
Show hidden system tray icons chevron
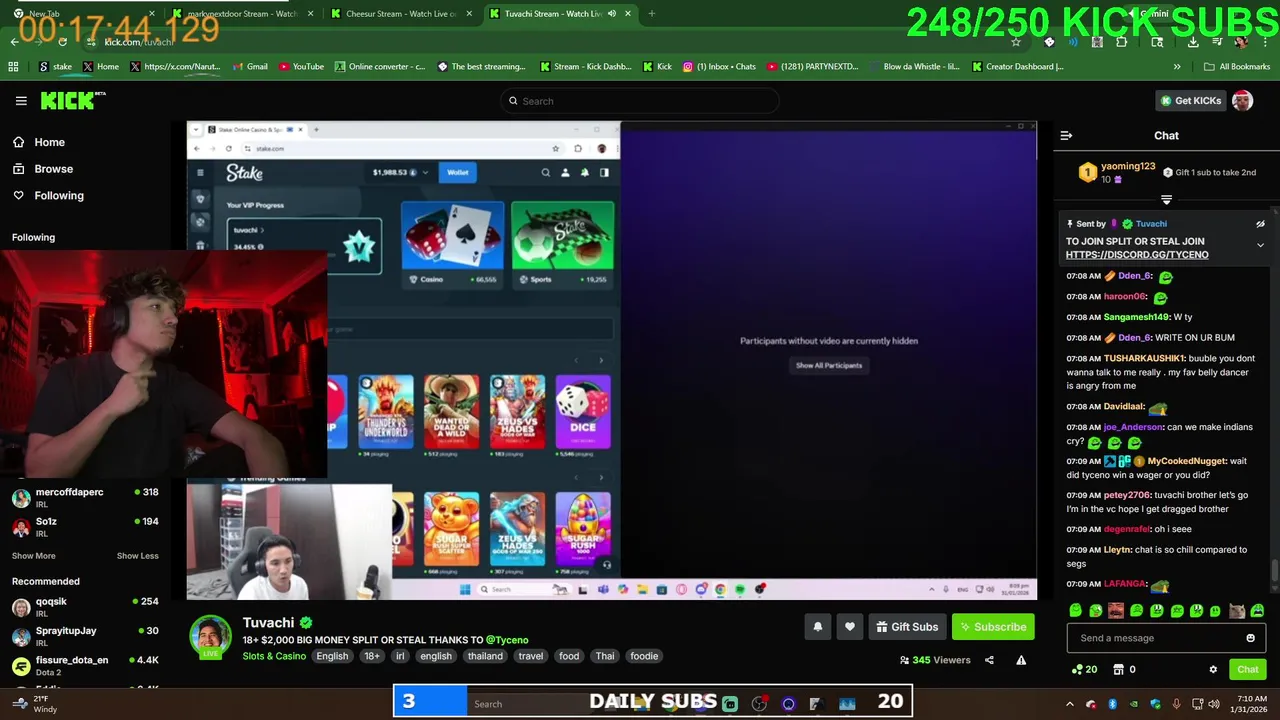1069,704
